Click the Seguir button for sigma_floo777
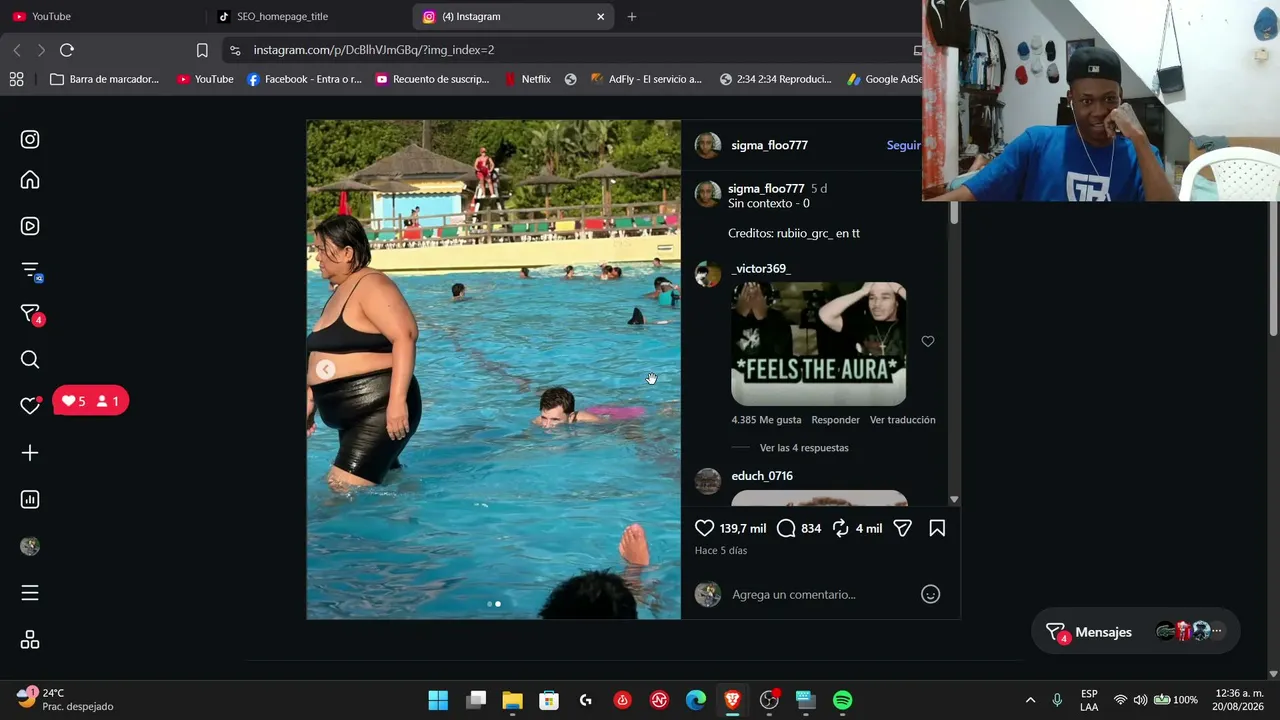 pyautogui.click(x=903, y=145)
